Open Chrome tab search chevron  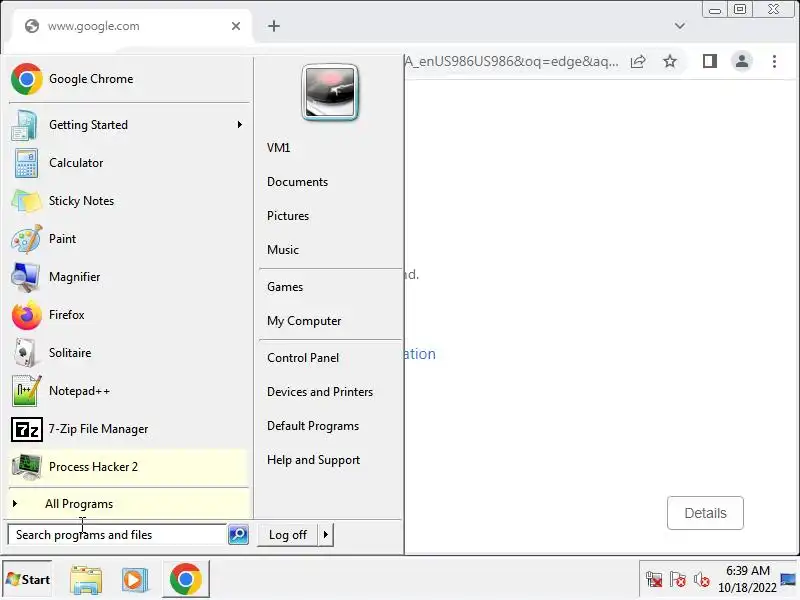(x=680, y=26)
